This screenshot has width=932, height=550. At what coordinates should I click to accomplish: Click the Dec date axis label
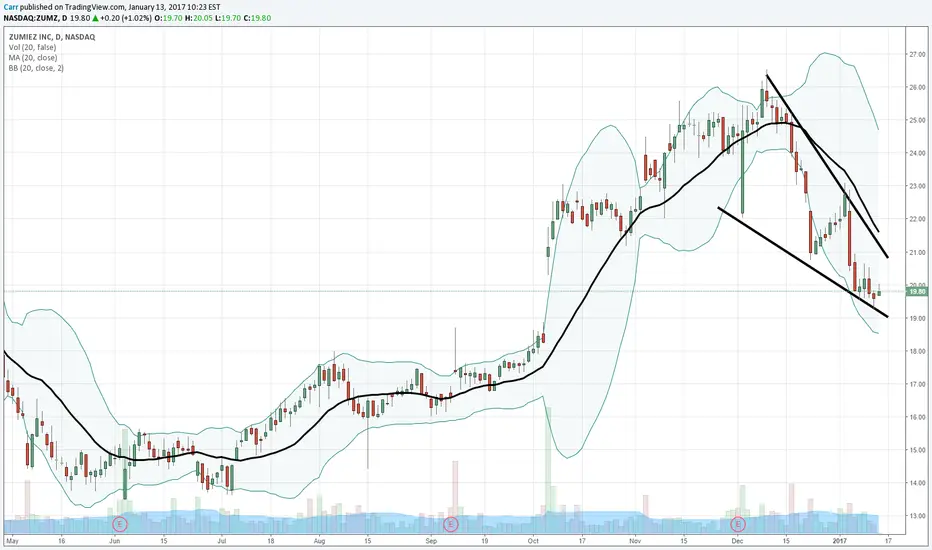(x=737, y=541)
